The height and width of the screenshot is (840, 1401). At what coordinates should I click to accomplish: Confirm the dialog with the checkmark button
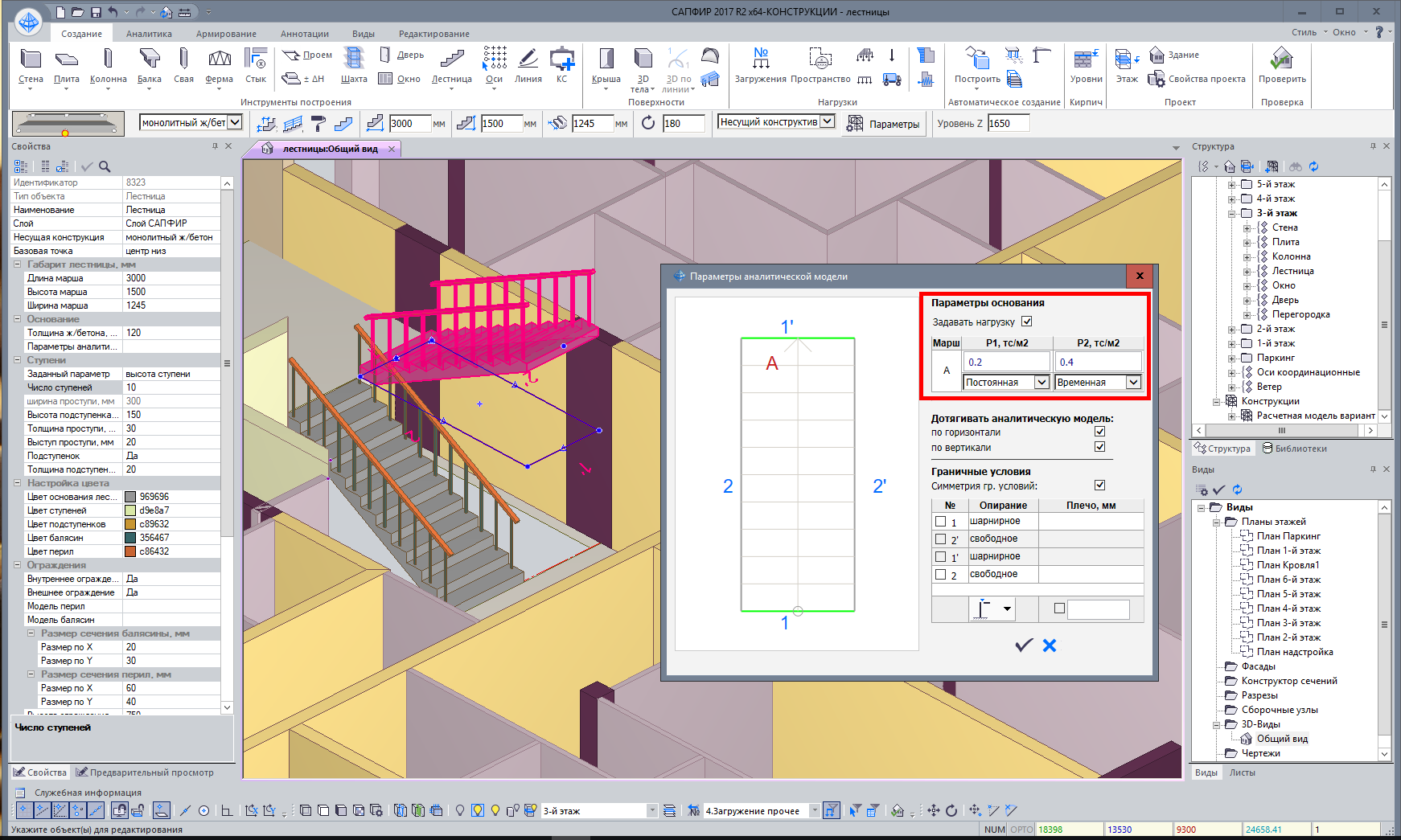[1023, 645]
